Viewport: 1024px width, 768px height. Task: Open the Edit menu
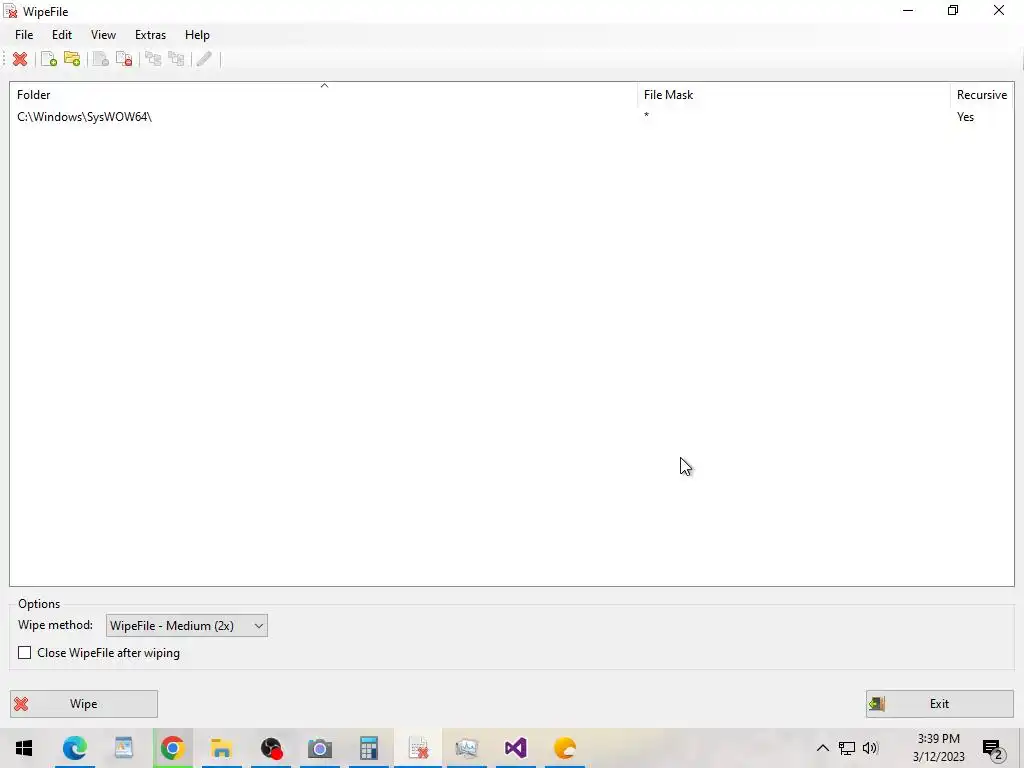tap(62, 35)
